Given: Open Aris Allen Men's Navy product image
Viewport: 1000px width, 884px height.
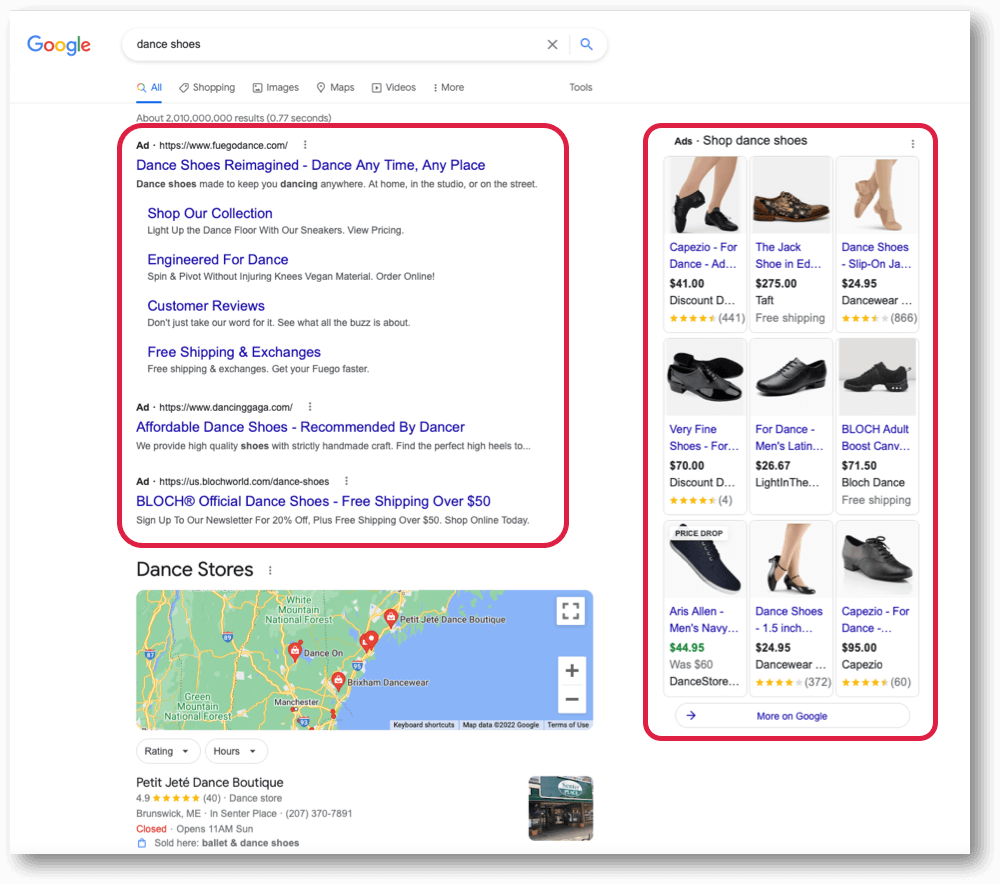Looking at the screenshot, I should click(704, 559).
